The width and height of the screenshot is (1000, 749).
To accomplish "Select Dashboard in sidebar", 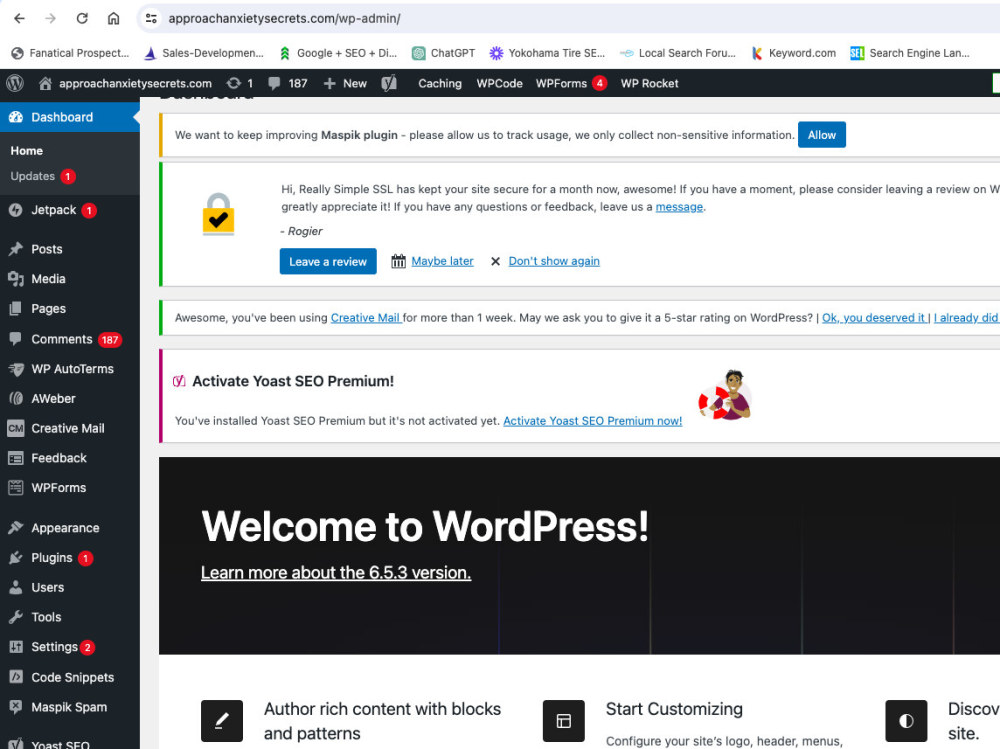I will 70,117.
